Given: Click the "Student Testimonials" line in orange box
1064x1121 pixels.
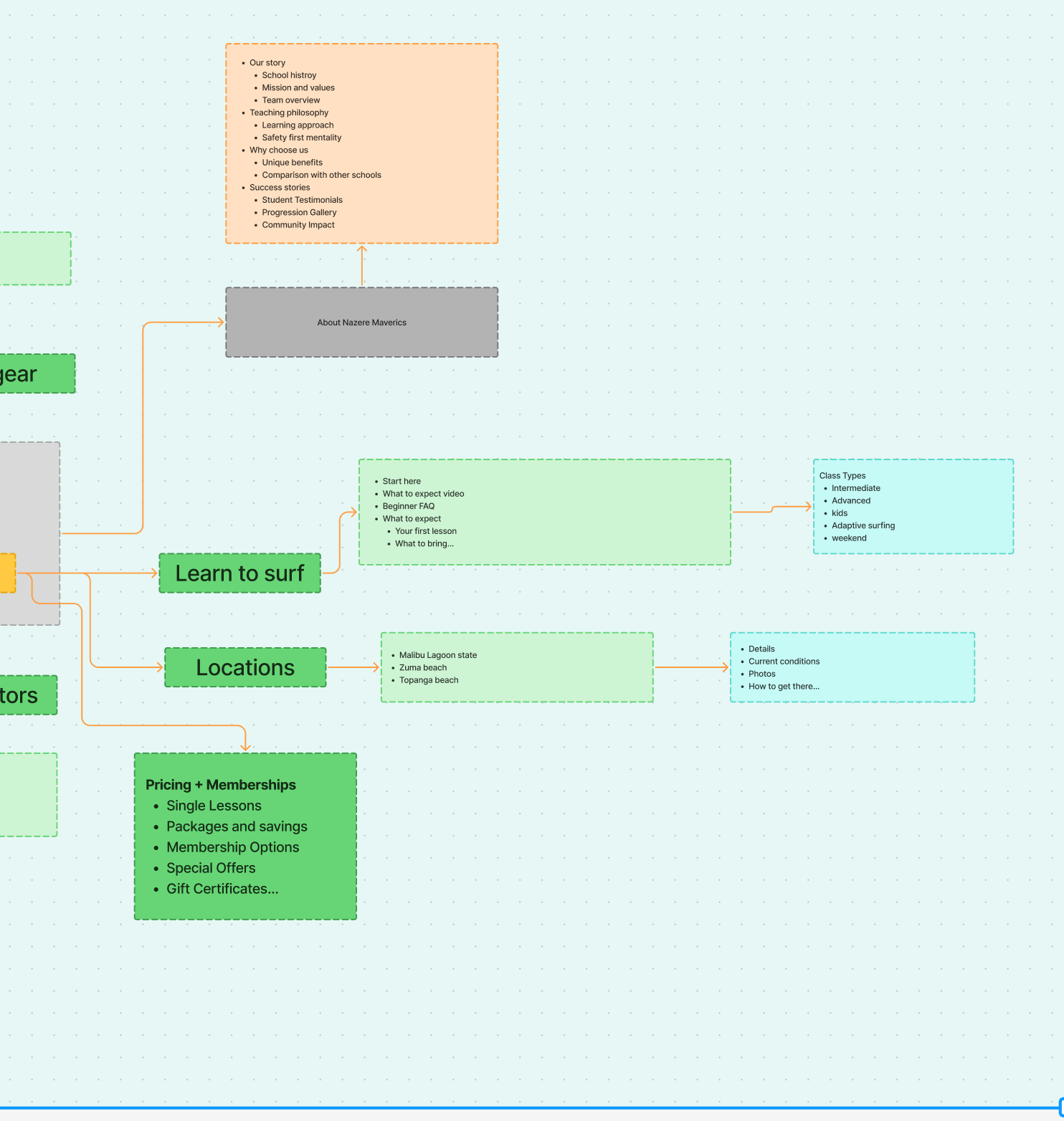Looking at the screenshot, I should [302, 200].
